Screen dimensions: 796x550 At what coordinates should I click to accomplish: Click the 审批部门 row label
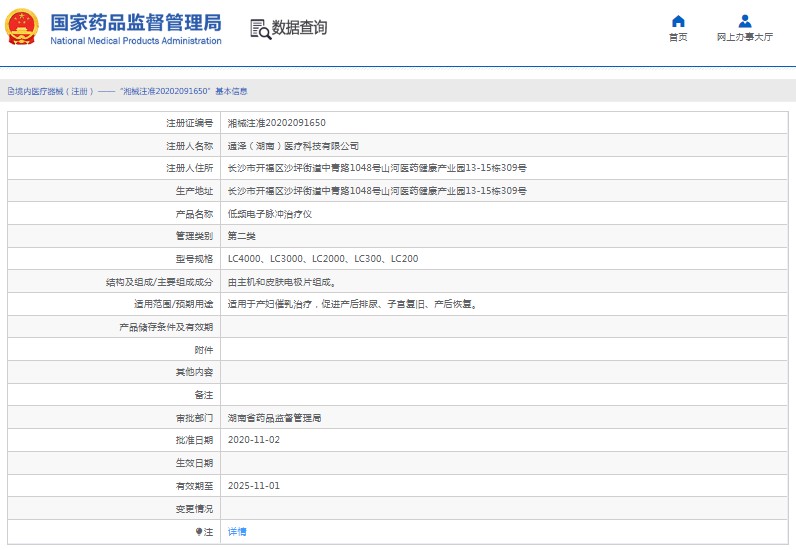point(194,418)
